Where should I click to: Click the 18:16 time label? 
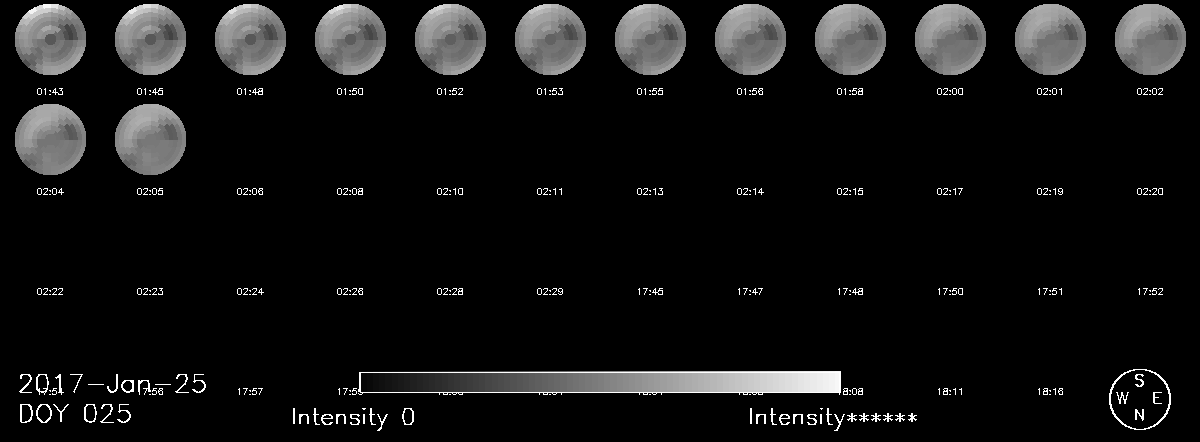click(x=1050, y=391)
